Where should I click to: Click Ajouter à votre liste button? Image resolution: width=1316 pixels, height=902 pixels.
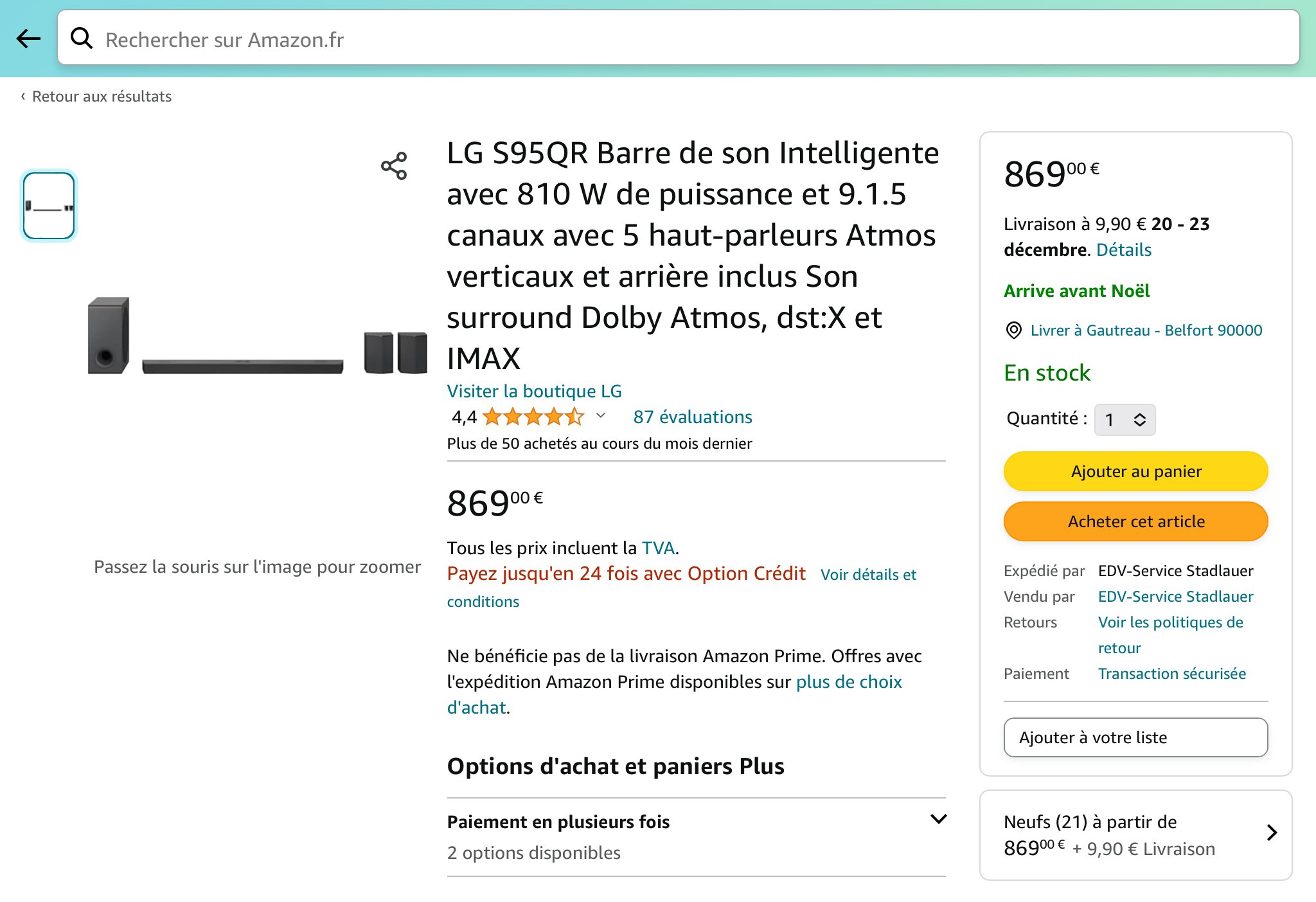tap(1135, 737)
